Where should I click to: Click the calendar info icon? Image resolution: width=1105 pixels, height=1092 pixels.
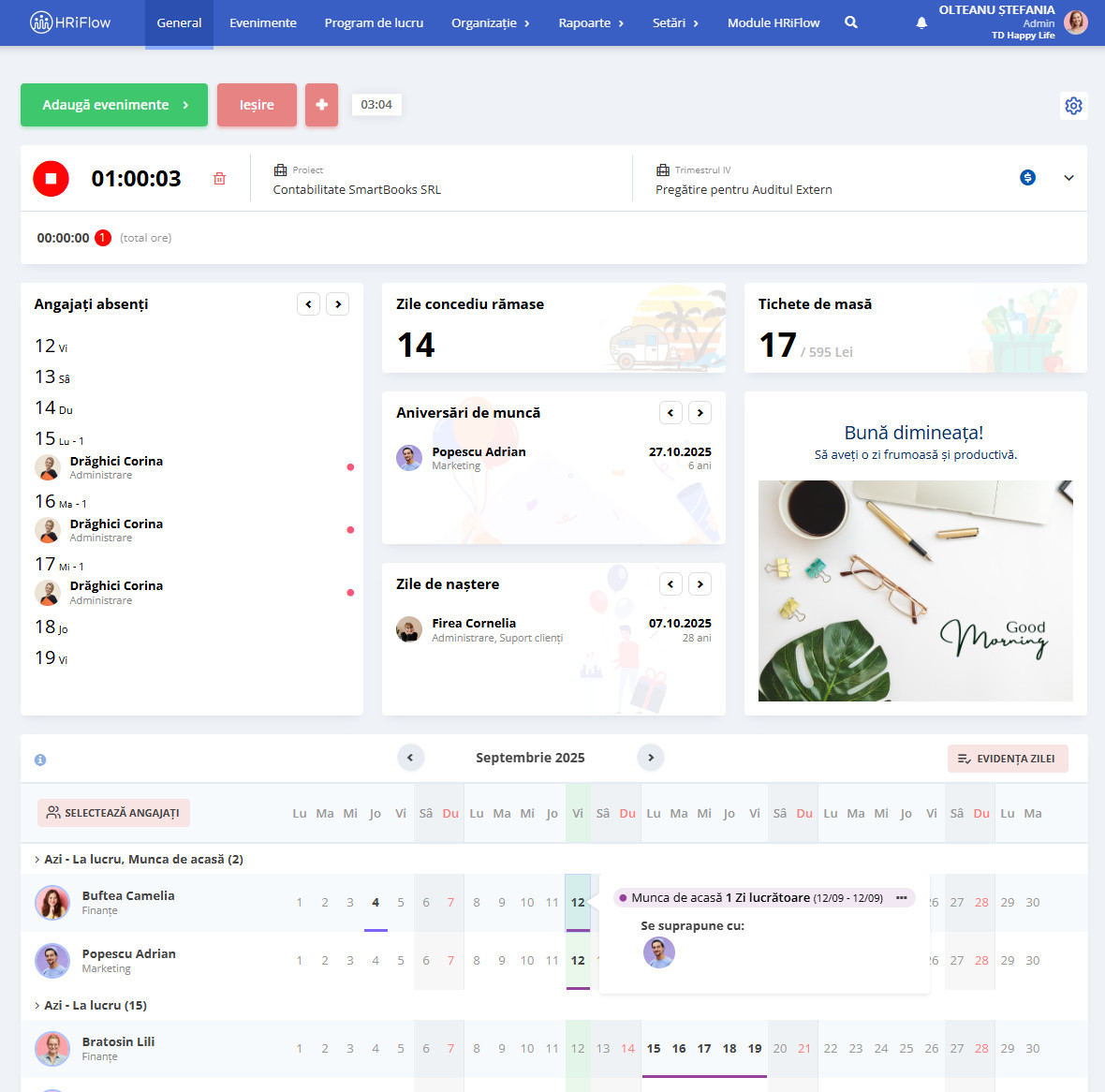click(x=40, y=760)
